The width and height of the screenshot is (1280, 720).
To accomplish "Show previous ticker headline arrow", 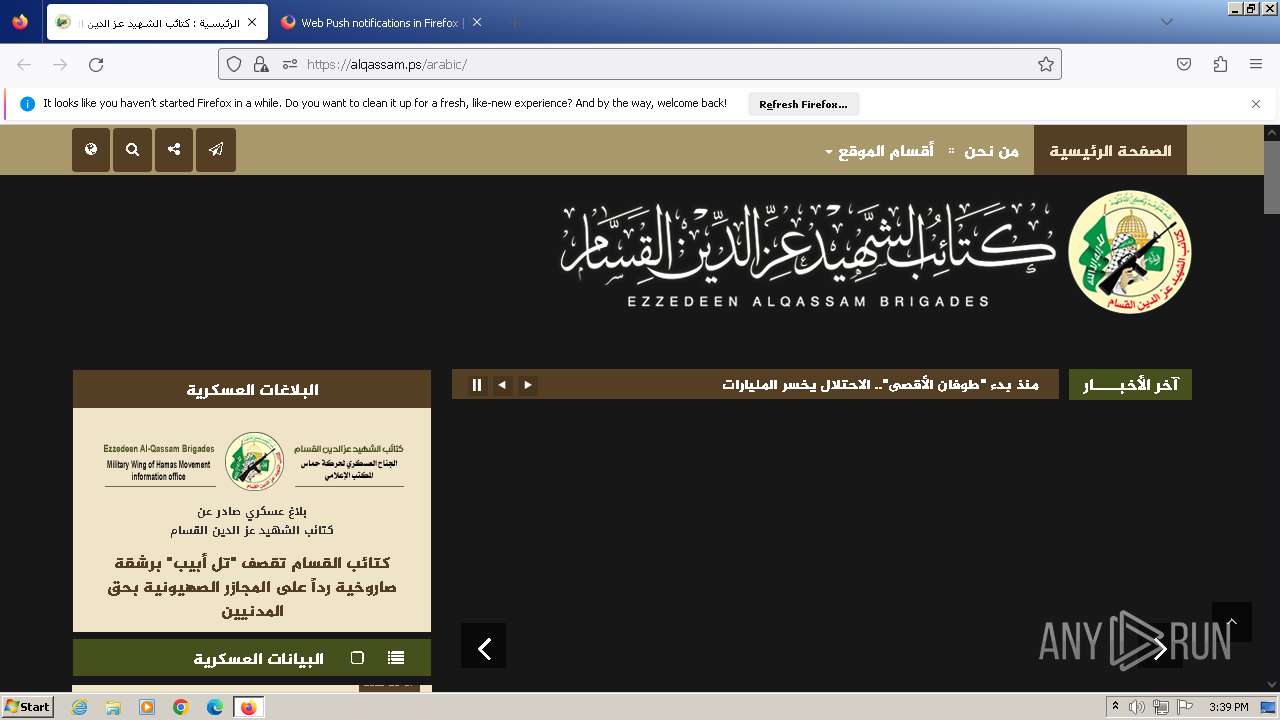I will tap(502, 385).
